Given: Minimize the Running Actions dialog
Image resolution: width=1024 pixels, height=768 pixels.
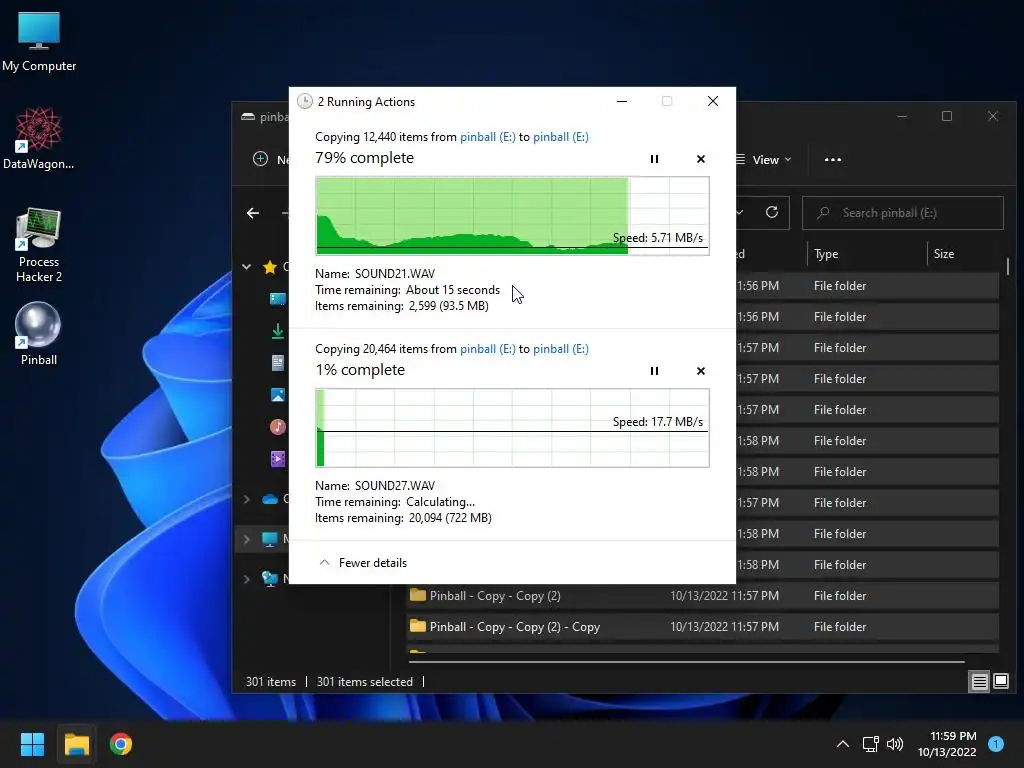Looking at the screenshot, I should coord(622,101).
